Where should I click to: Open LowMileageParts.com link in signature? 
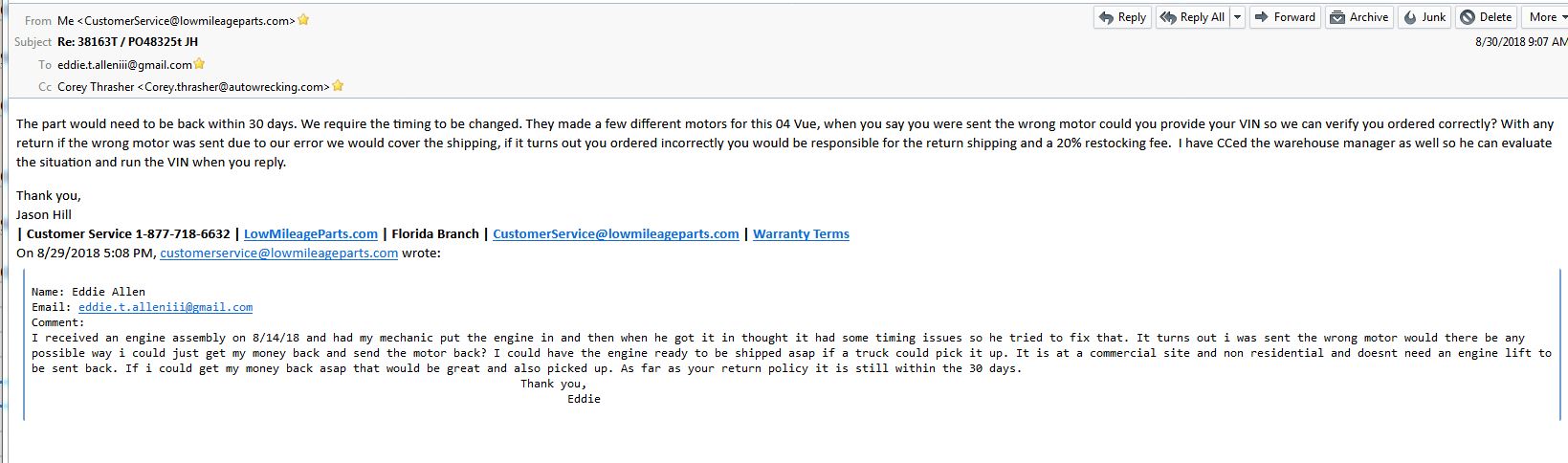point(311,233)
